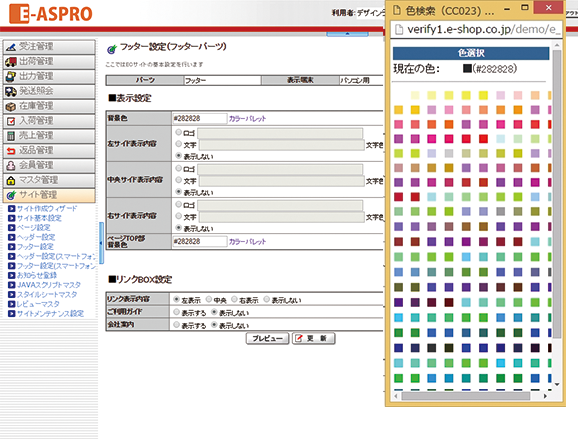Open カラーパレット link for ページTOP部背景色
Viewport: 578px width, 439px height.
tap(247, 242)
